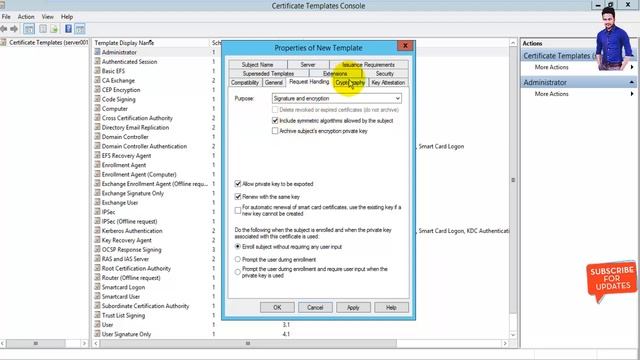Click the console tree's horizontal scrollbar thumb
The height and width of the screenshot is (360, 640).
(36, 344)
